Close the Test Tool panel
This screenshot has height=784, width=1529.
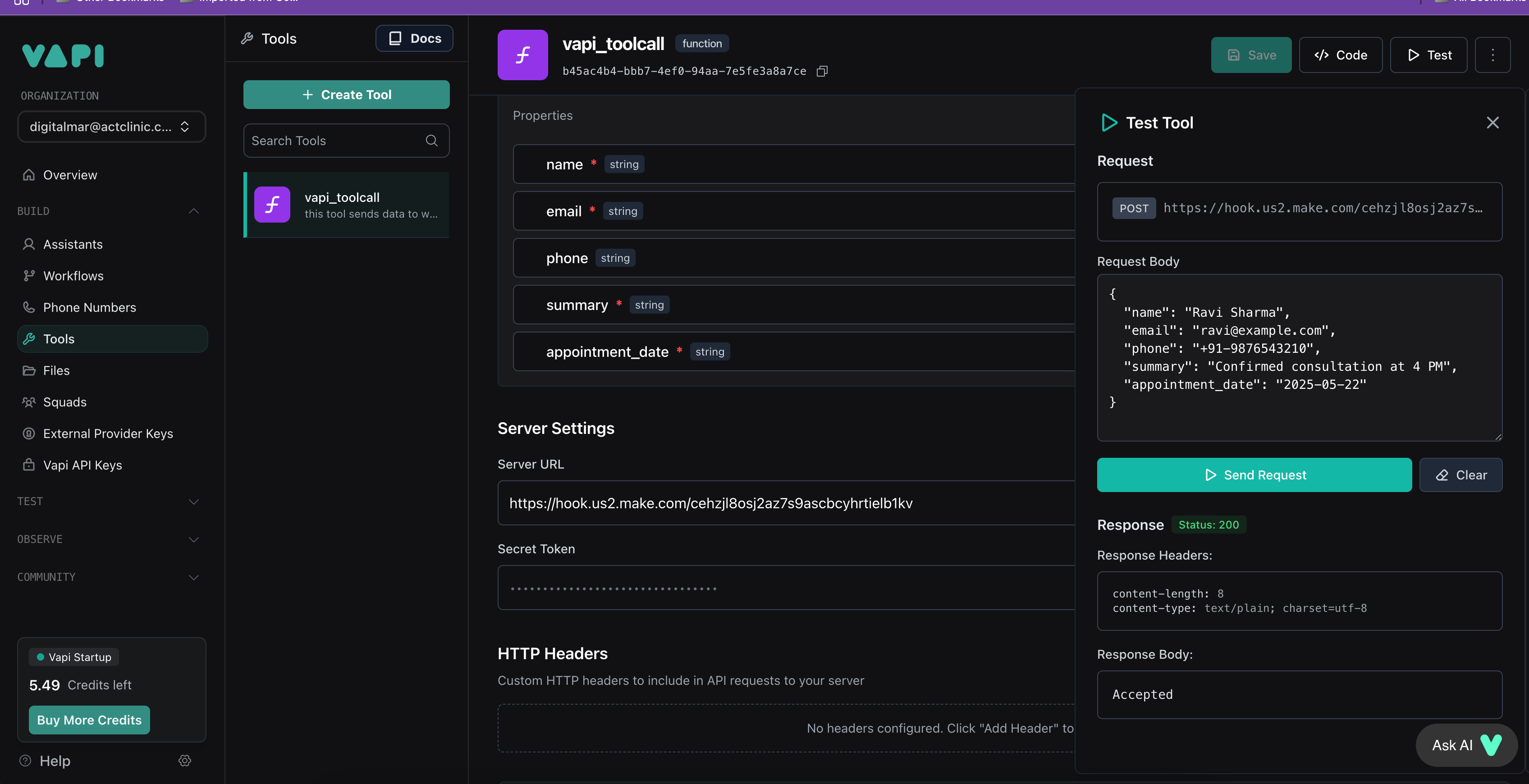(x=1493, y=123)
